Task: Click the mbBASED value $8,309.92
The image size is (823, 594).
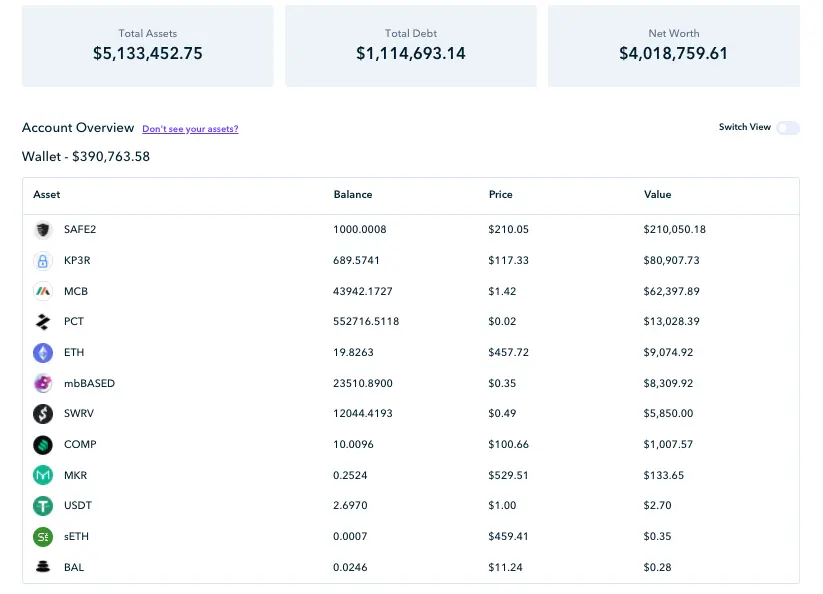Action: click(x=668, y=383)
